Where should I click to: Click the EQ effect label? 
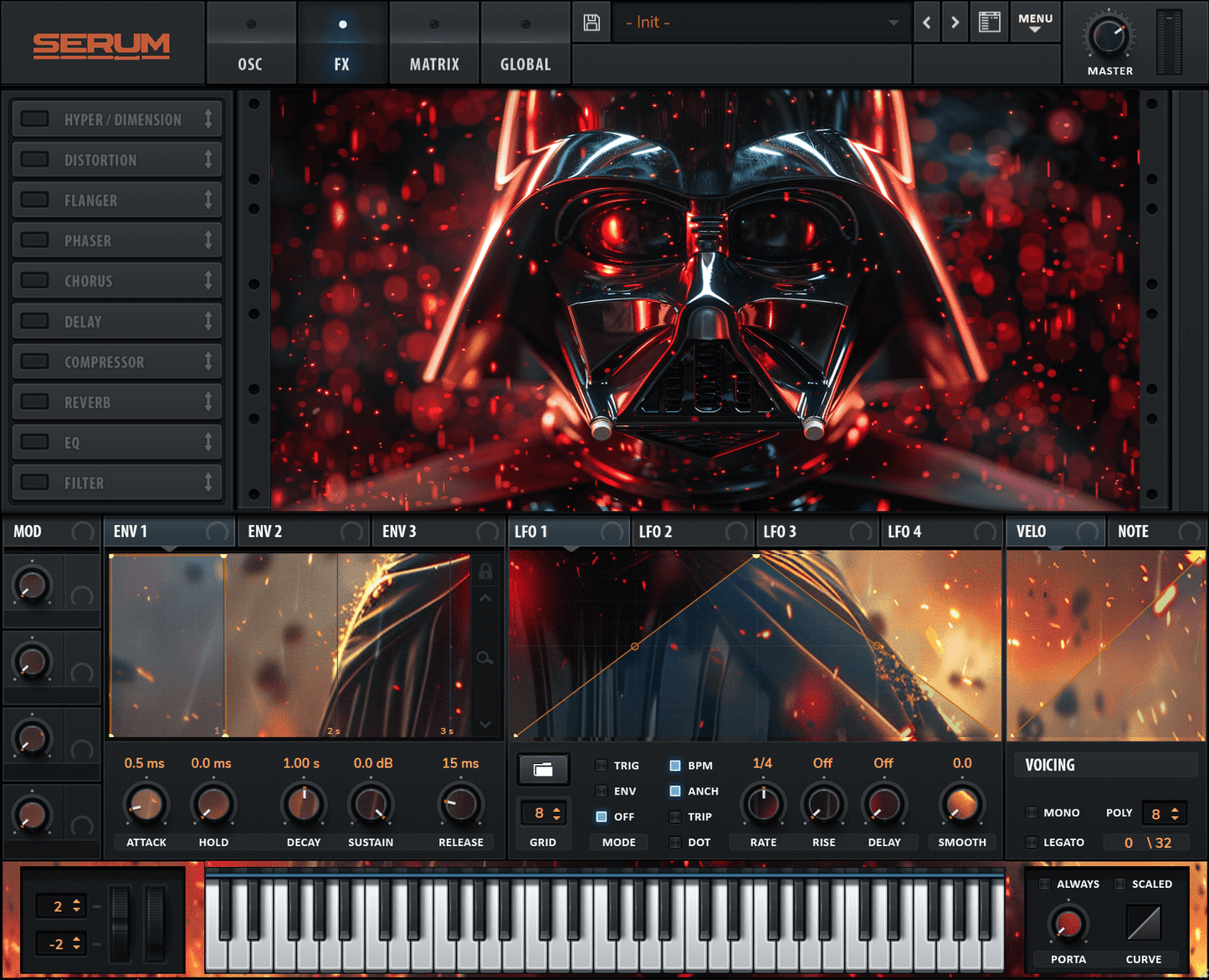point(72,443)
